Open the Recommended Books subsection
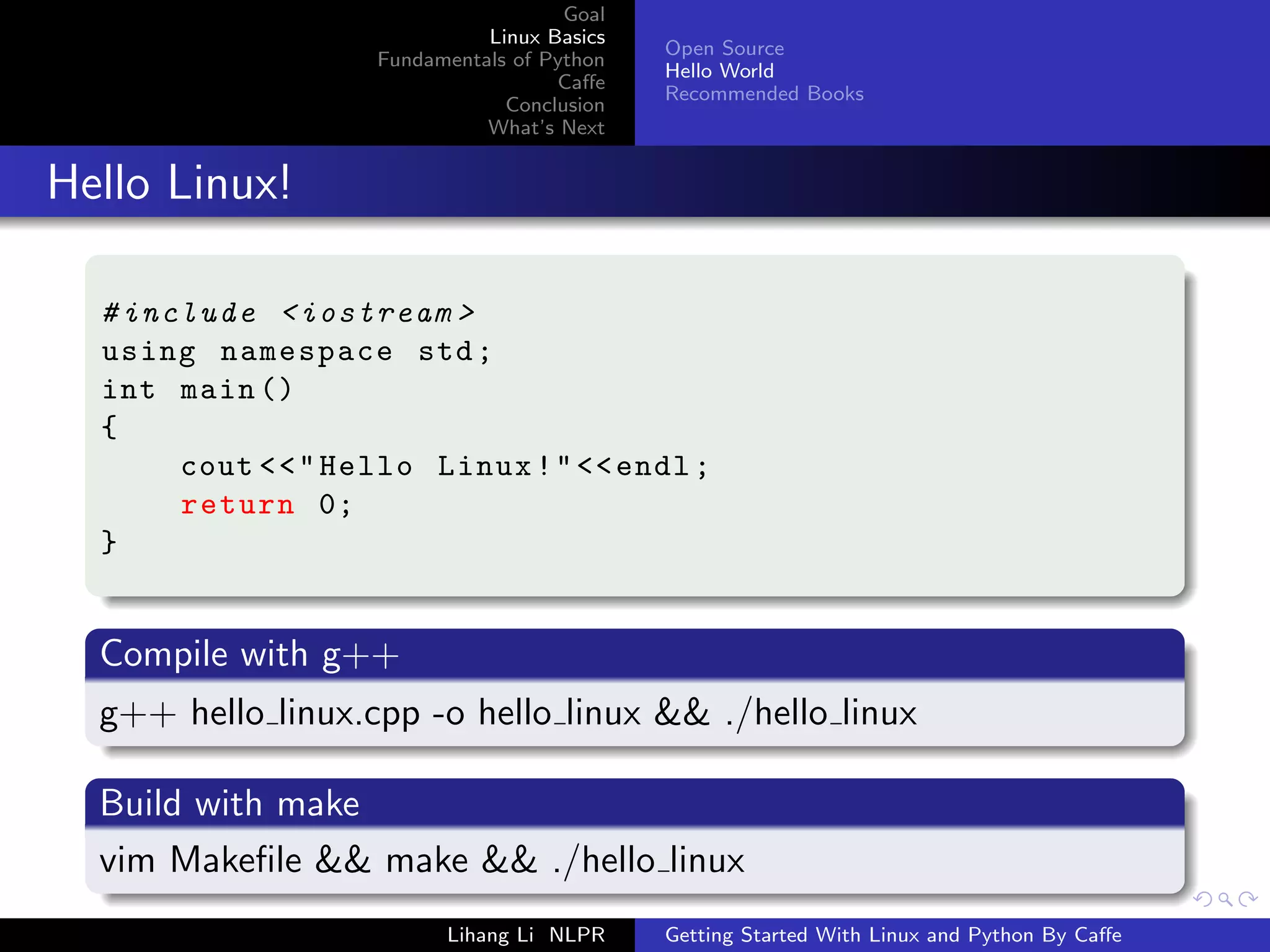1270x952 pixels. [765, 94]
